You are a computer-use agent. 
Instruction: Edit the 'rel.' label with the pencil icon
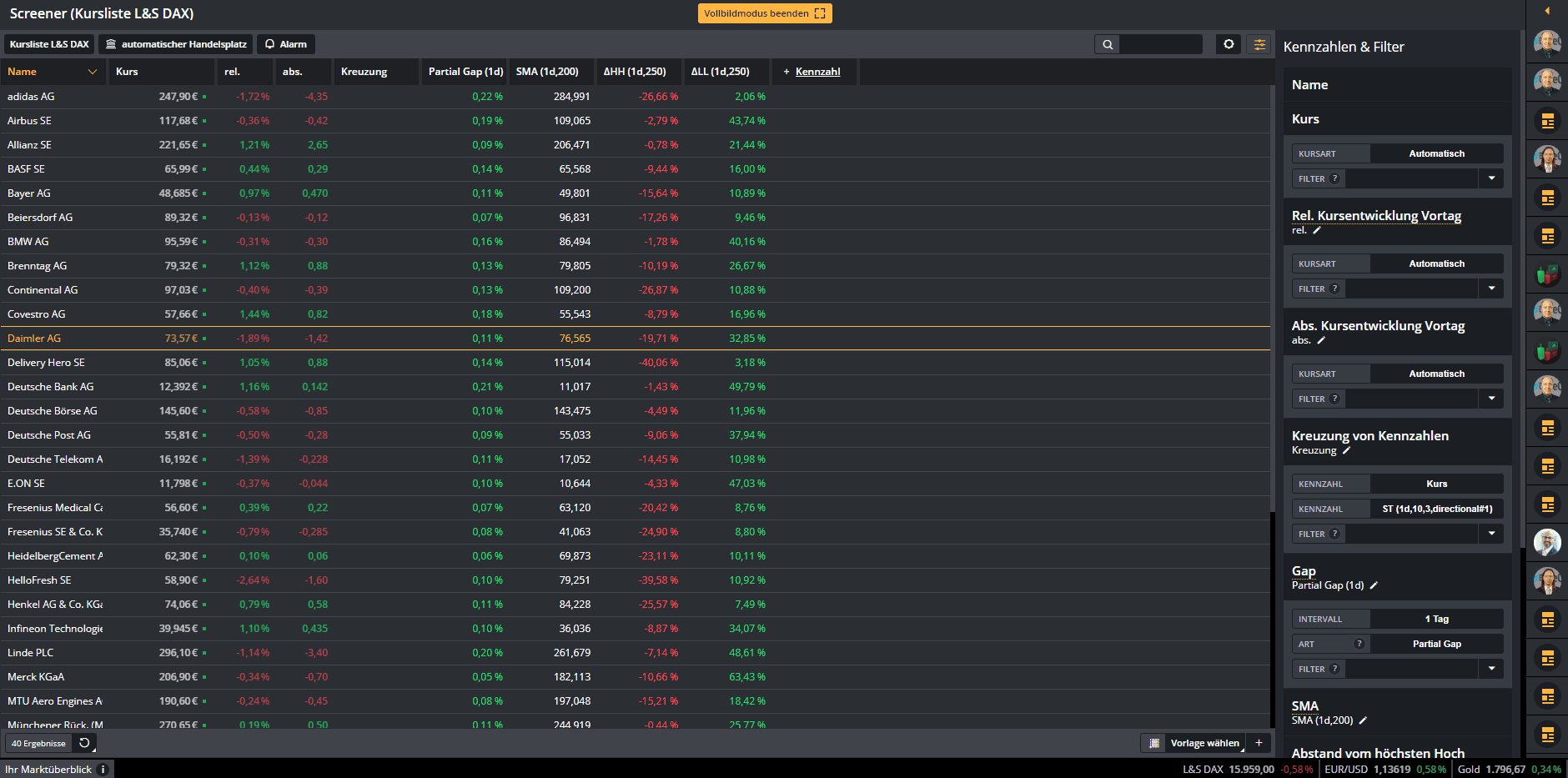click(1317, 231)
